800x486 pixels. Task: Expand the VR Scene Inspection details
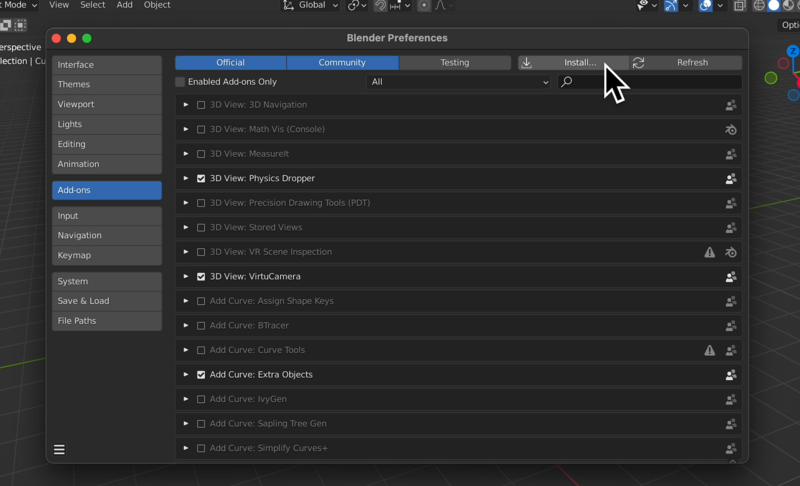tap(186, 251)
